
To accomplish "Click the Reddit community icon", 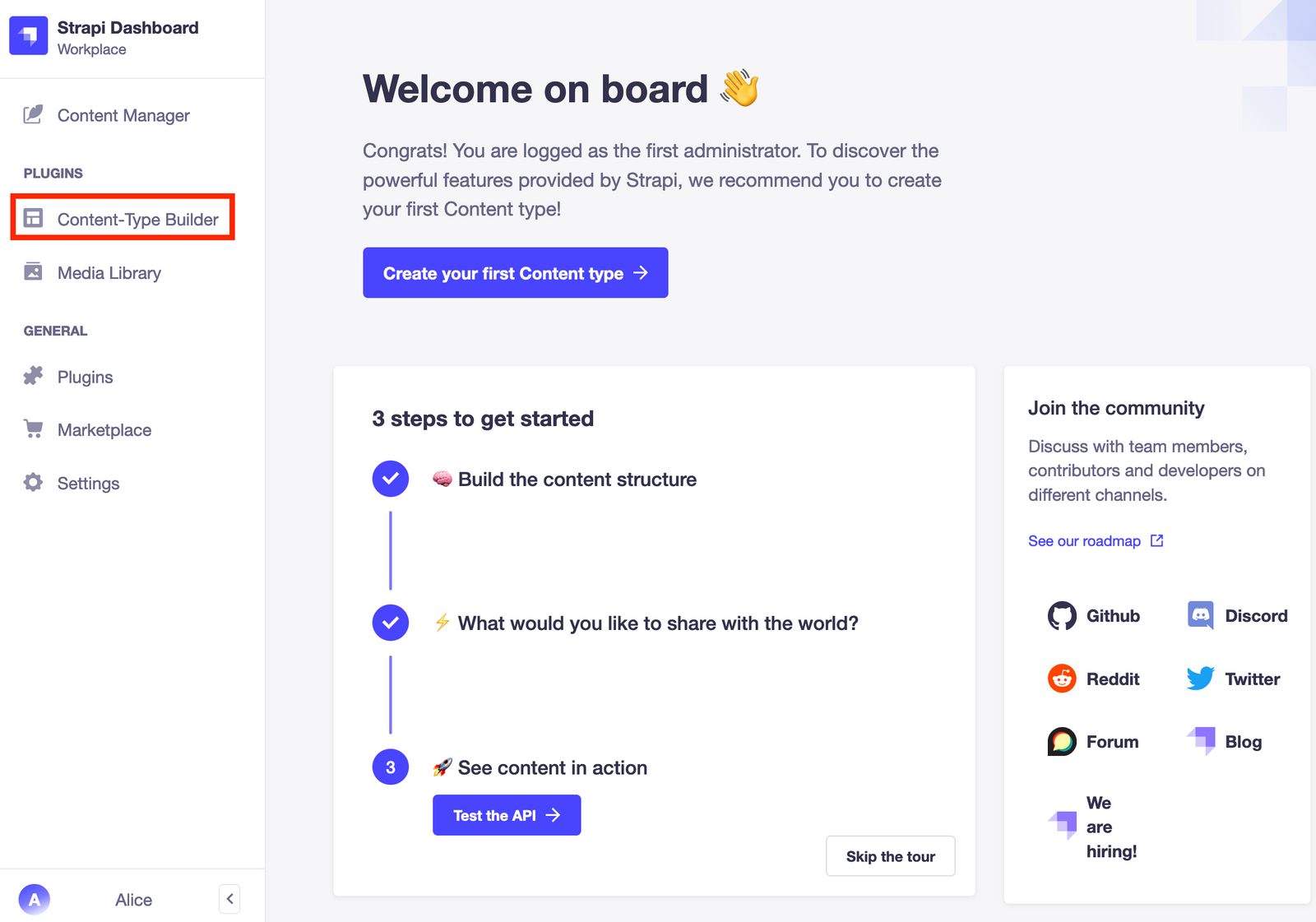I will (x=1062, y=679).
